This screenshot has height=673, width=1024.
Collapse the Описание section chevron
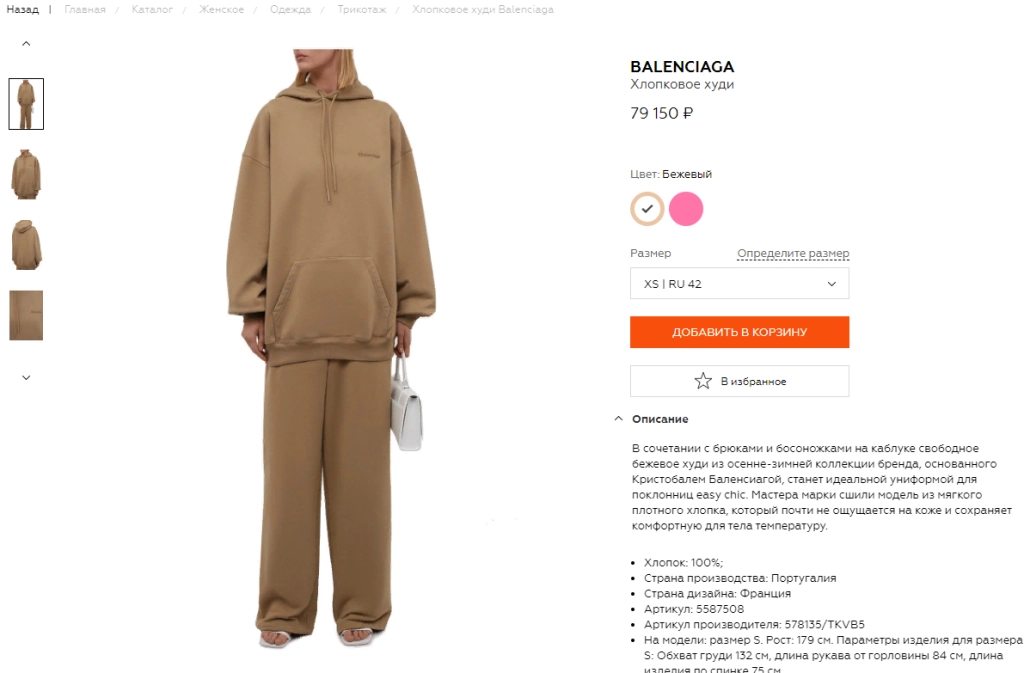(x=618, y=418)
